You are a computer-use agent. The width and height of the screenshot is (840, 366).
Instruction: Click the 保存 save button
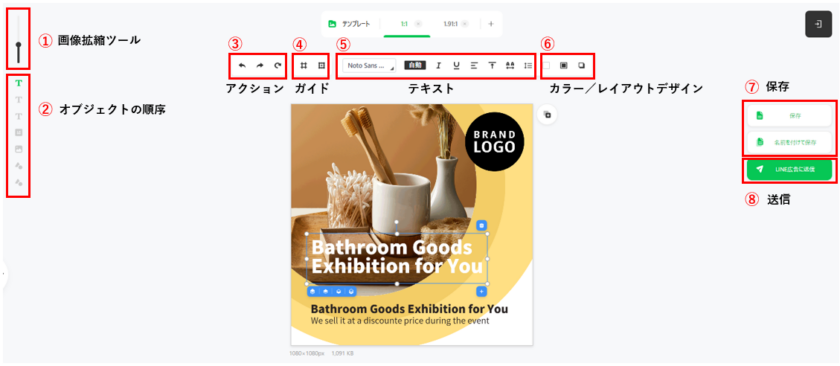tap(790, 115)
